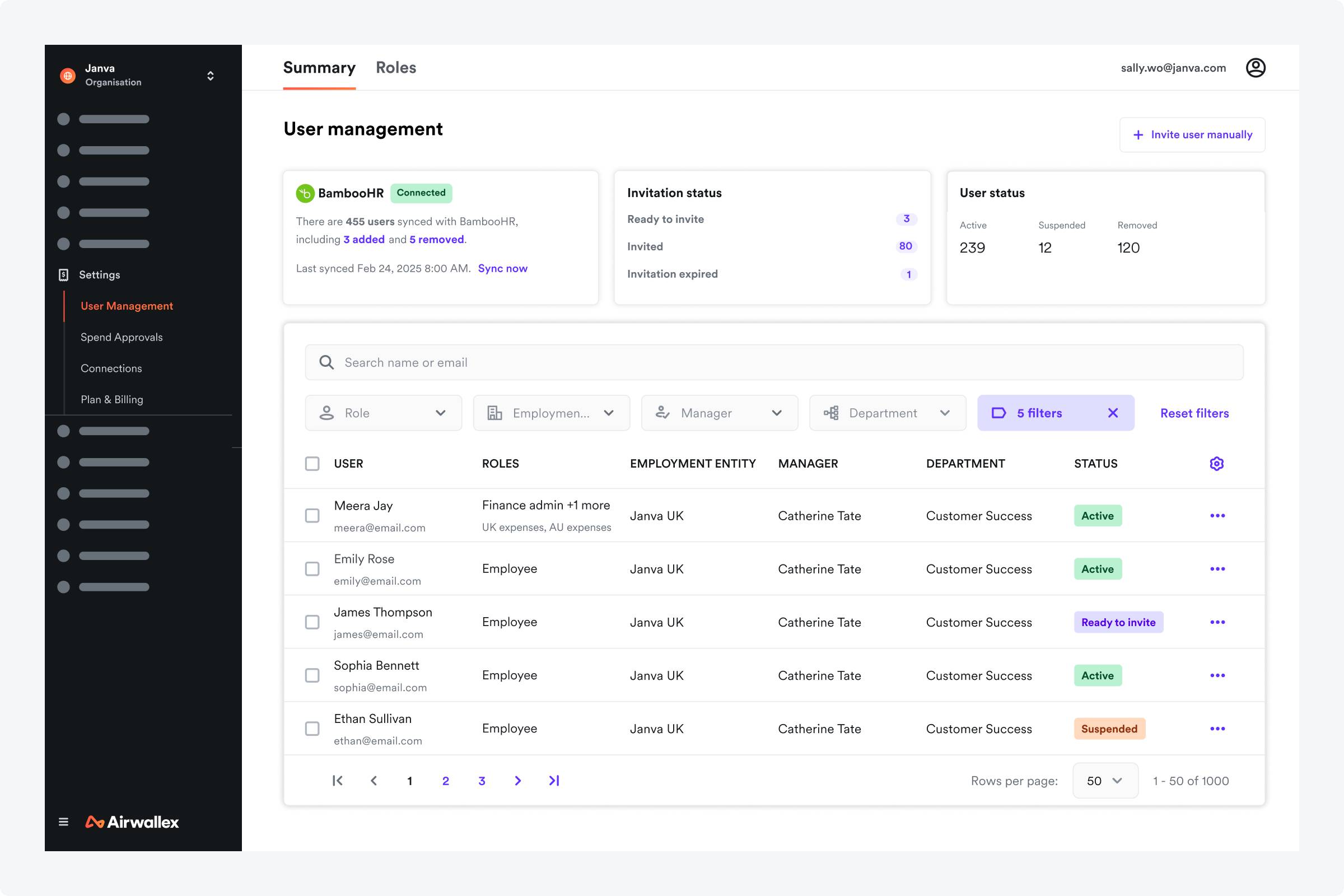The width and height of the screenshot is (1344, 896).
Task: Switch to the Roles tab
Action: pyautogui.click(x=396, y=67)
